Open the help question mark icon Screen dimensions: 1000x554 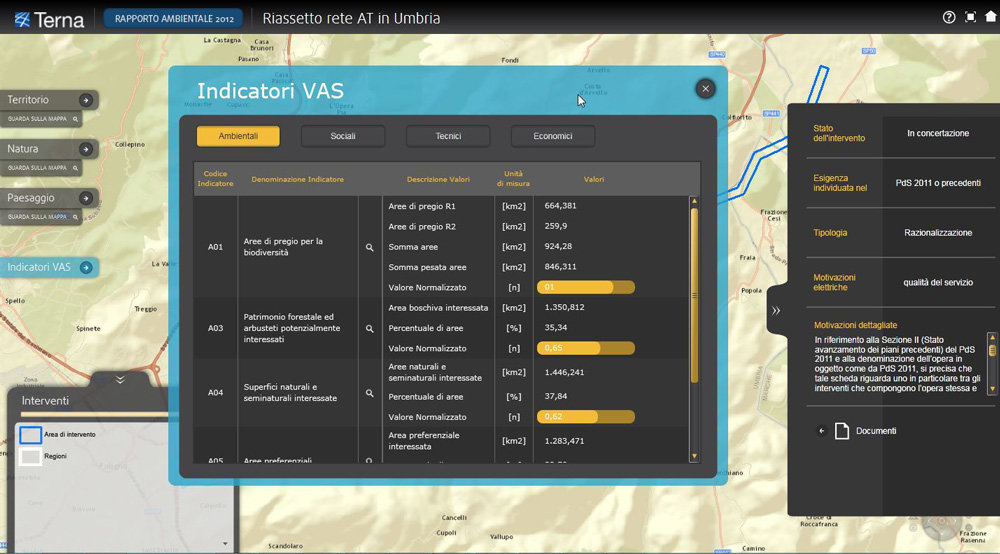[x=949, y=17]
